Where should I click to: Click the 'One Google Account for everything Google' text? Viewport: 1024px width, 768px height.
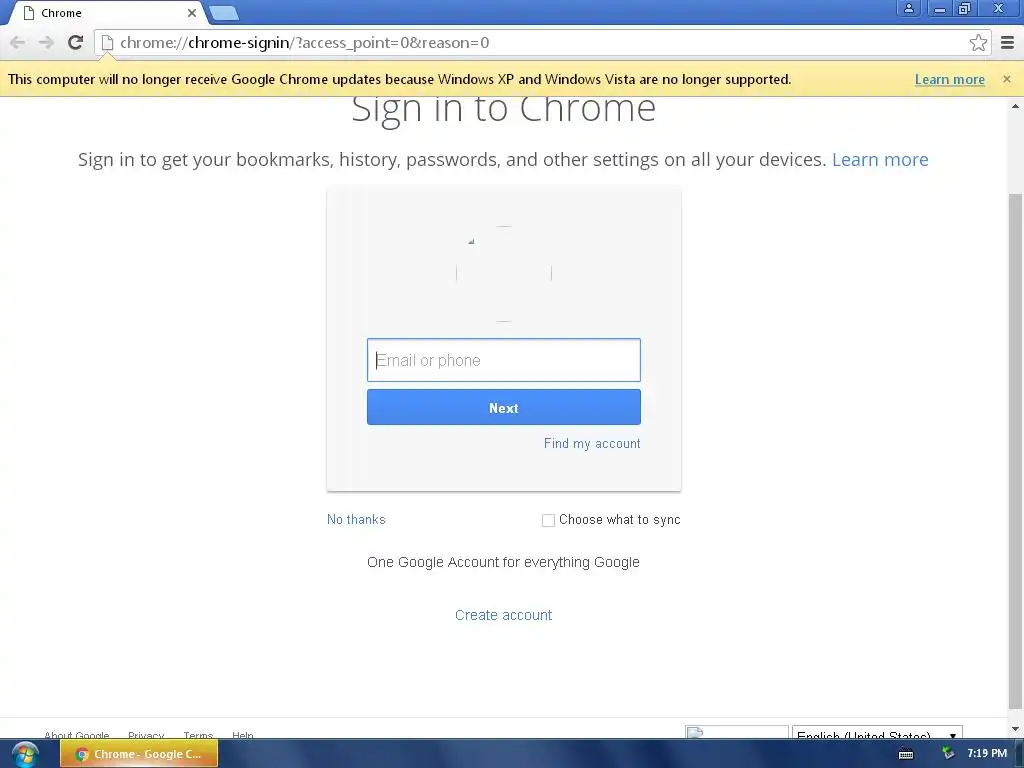(x=504, y=562)
